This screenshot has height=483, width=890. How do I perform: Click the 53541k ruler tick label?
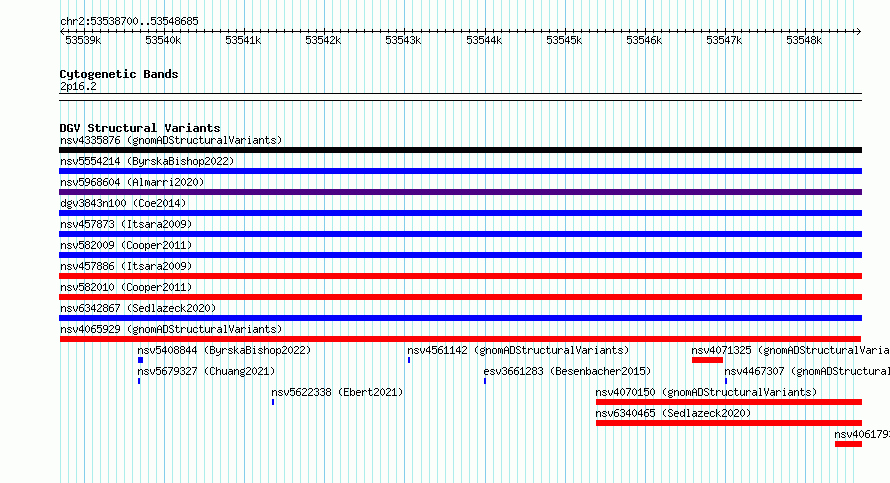243,40
